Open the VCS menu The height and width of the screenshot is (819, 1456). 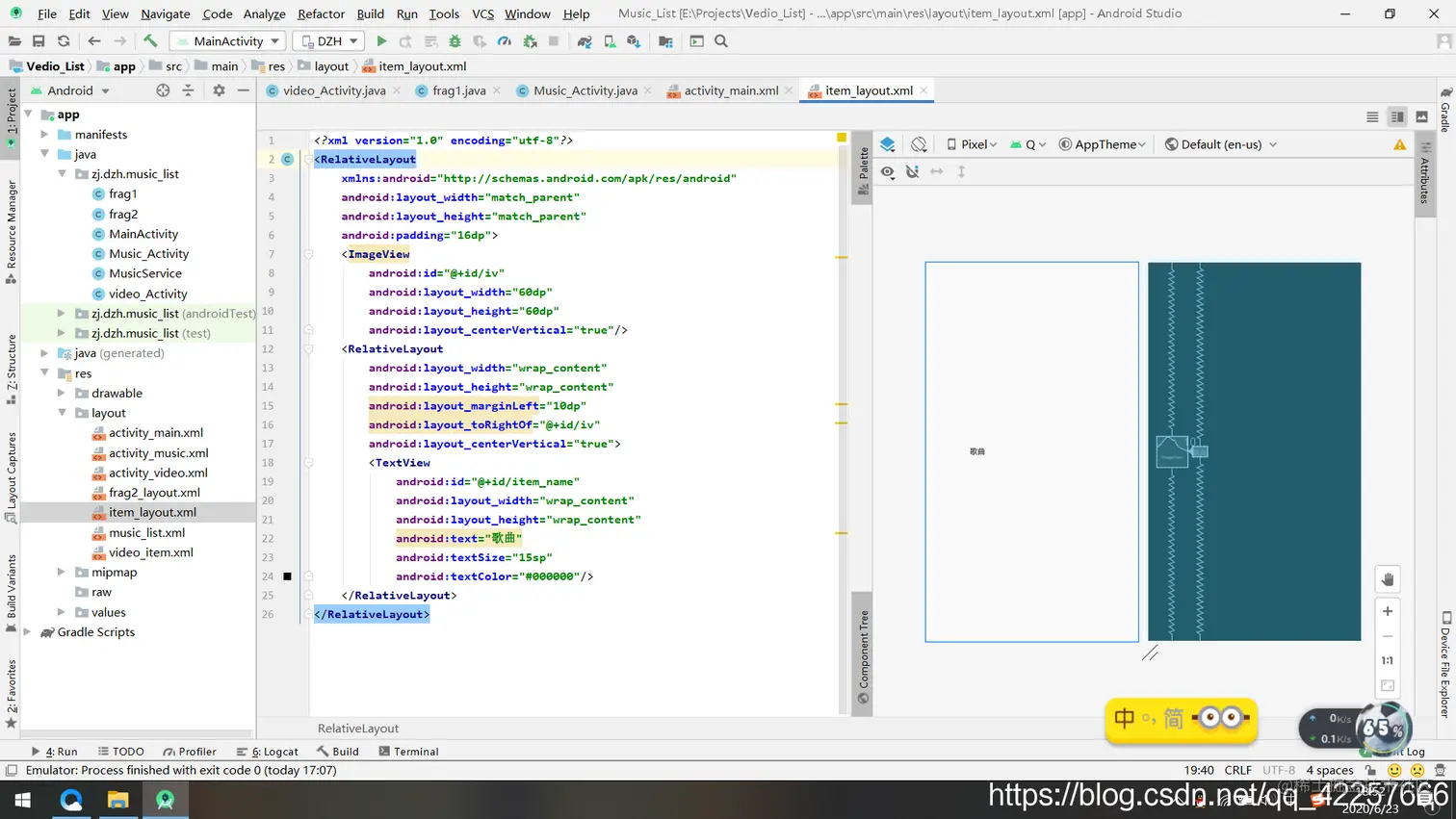(483, 13)
